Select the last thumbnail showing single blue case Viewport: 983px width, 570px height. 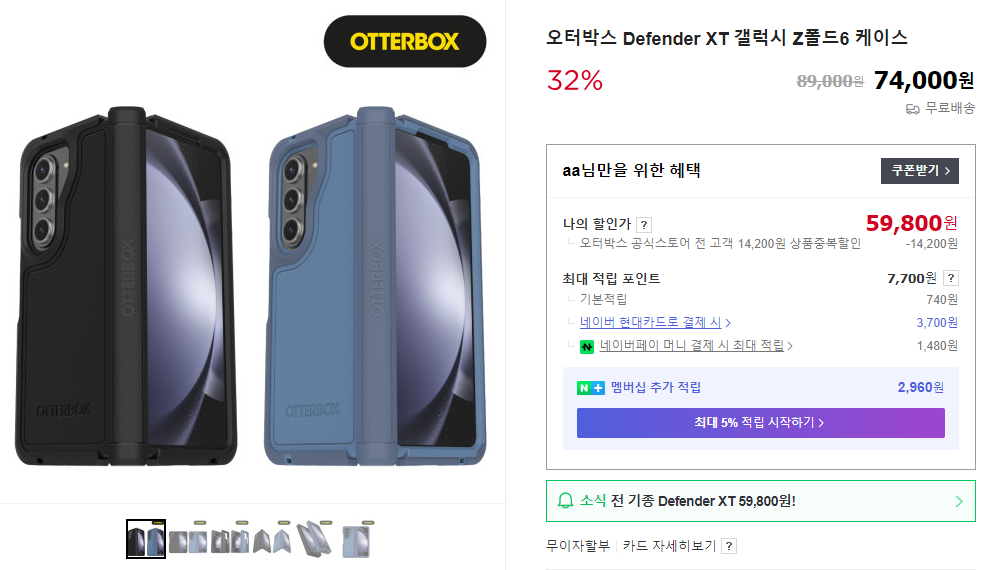click(x=357, y=539)
